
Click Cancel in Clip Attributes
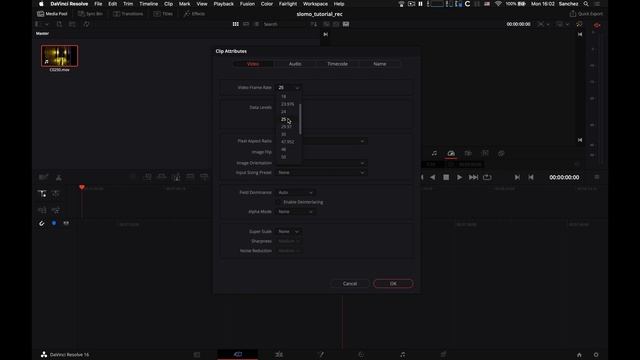(x=350, y=284)
